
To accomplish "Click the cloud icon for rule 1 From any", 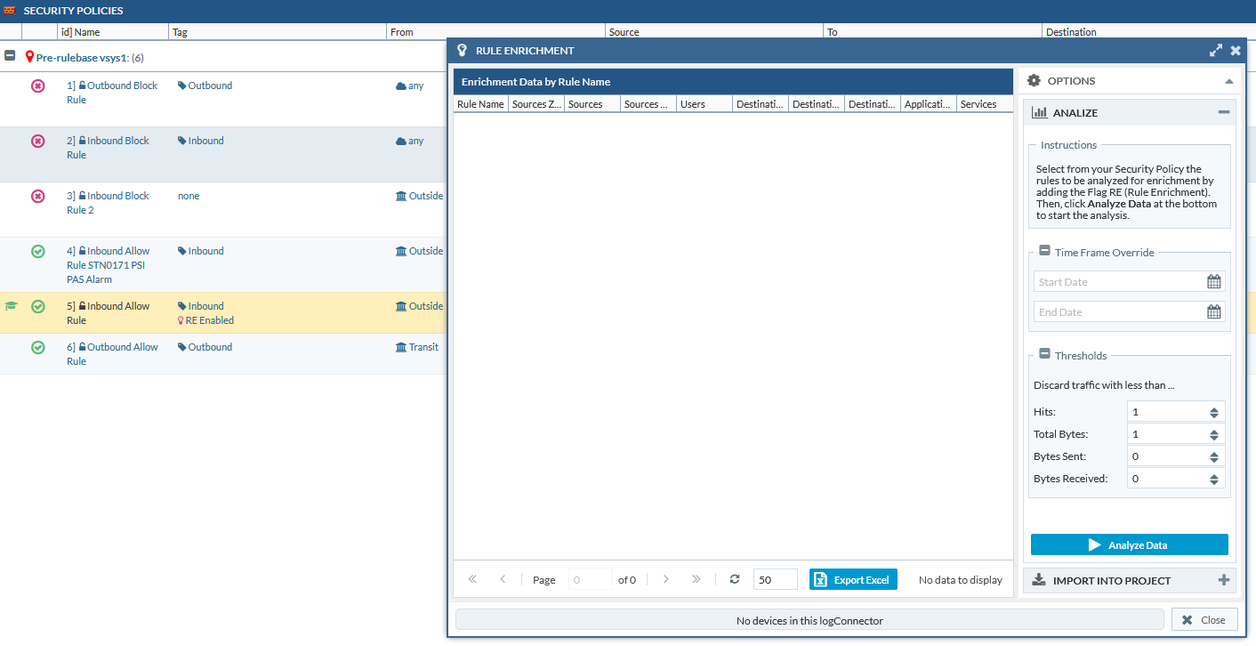I will click(x=401, y=86).
